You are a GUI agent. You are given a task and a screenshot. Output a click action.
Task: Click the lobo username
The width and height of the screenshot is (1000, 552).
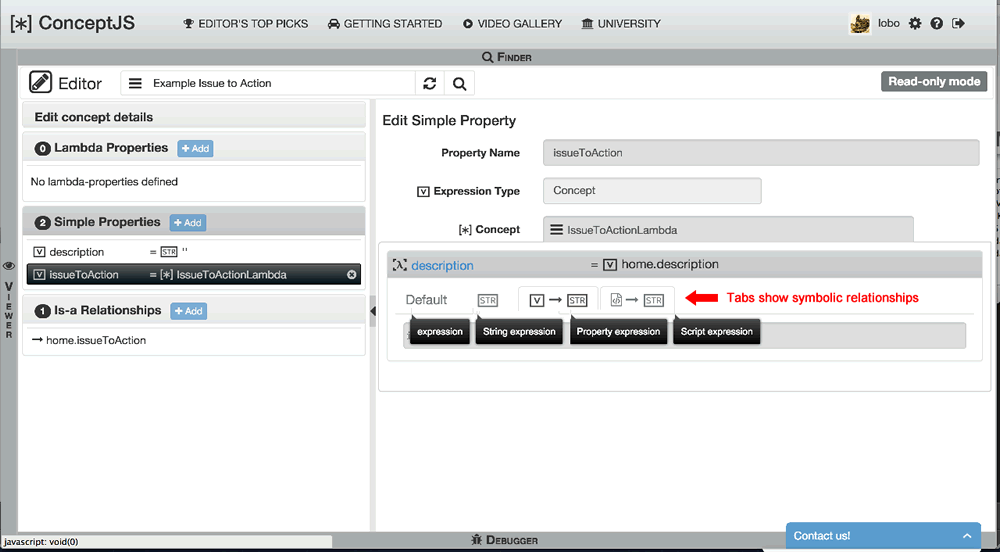pyautogui.click(x=888, y=24)
